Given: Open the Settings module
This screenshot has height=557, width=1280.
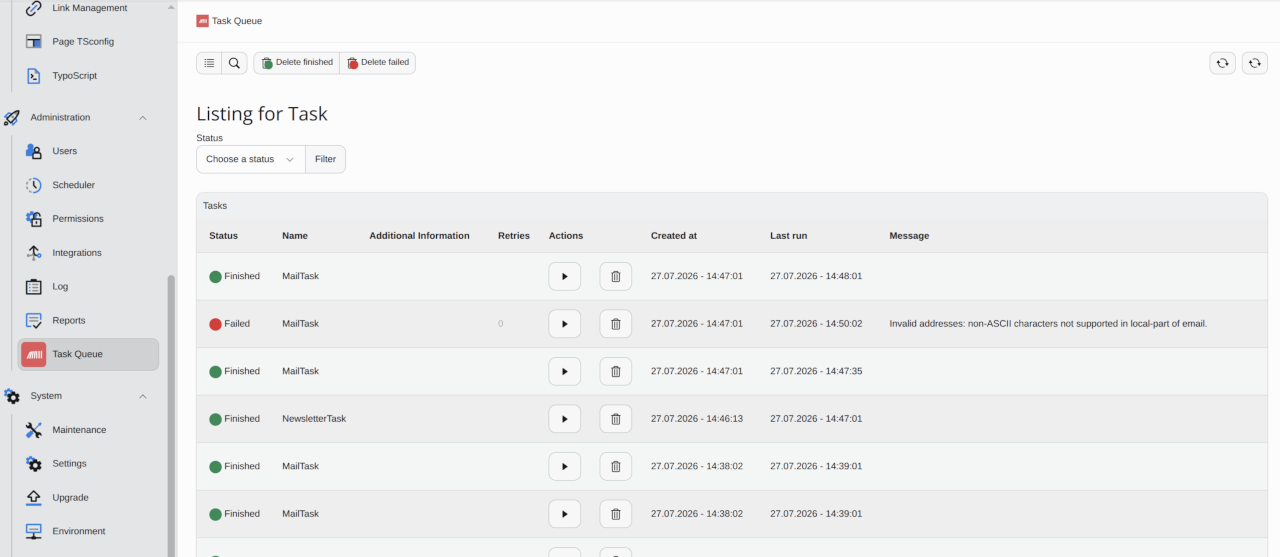Looking at the screenshot, I should click(x=88, y=464).
